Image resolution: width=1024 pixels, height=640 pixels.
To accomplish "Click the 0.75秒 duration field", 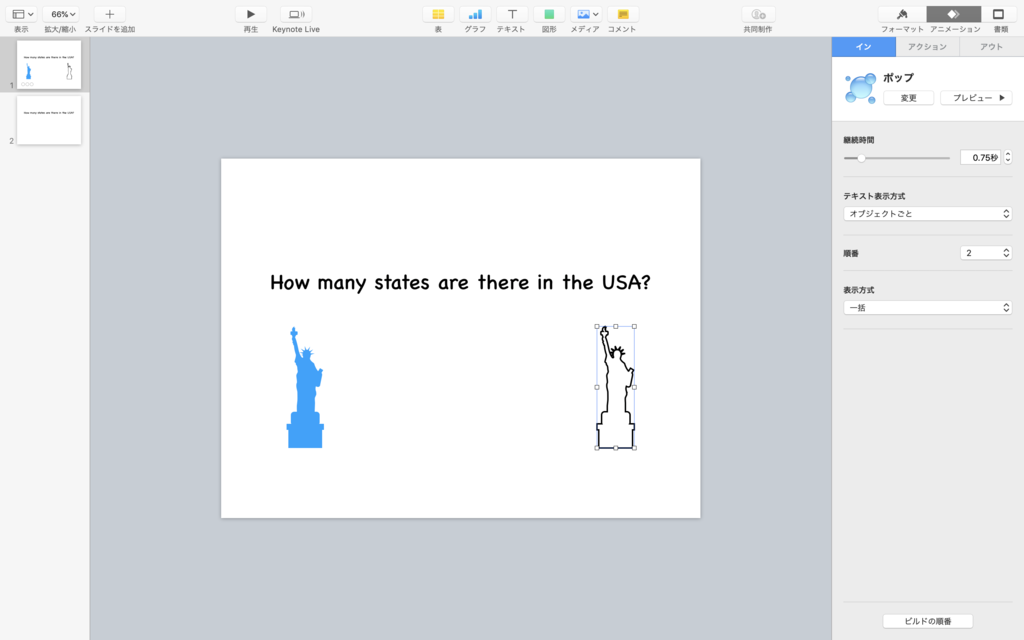I will point(980,157).
